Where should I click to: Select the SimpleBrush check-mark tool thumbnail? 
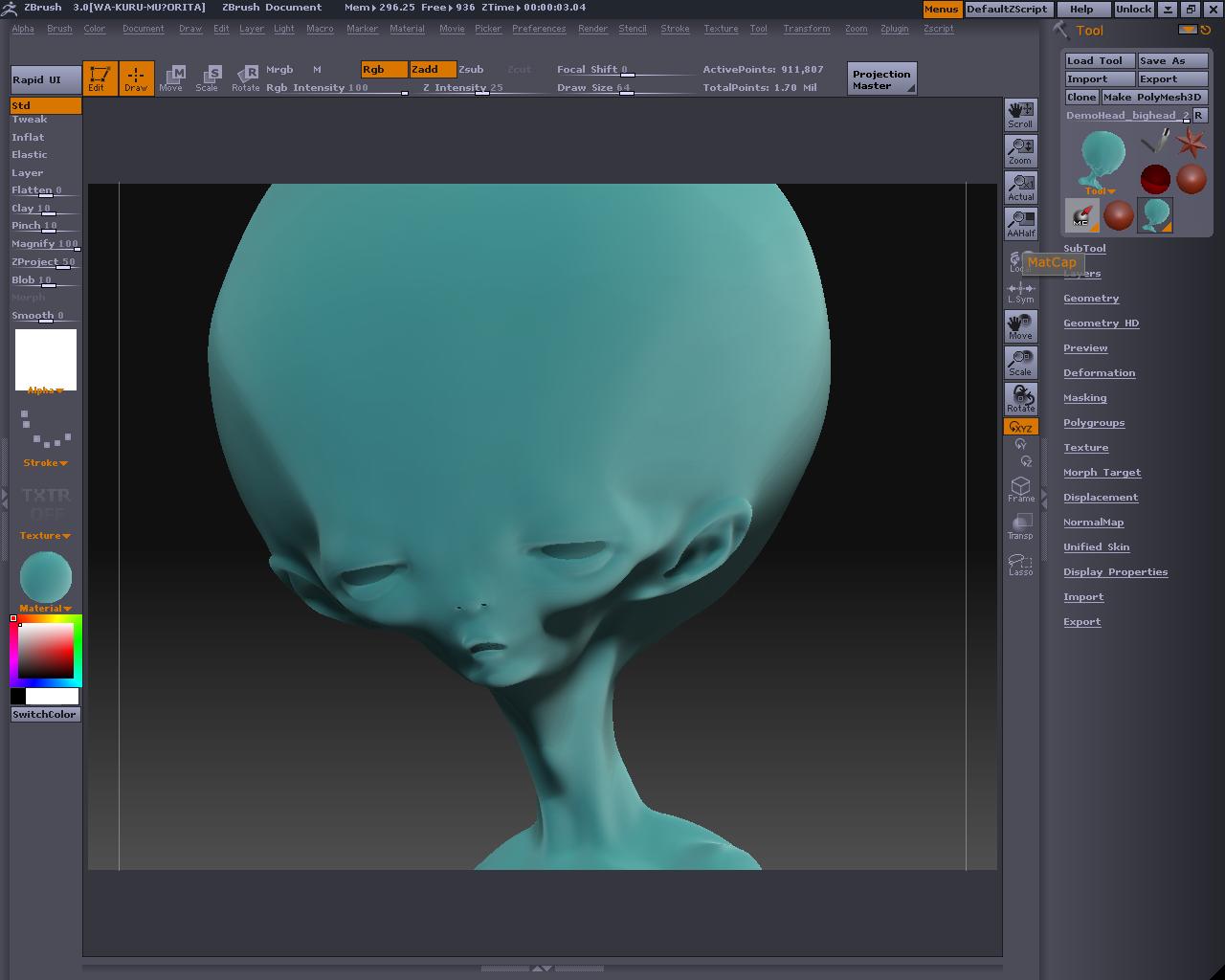(x=1155, y=143)
